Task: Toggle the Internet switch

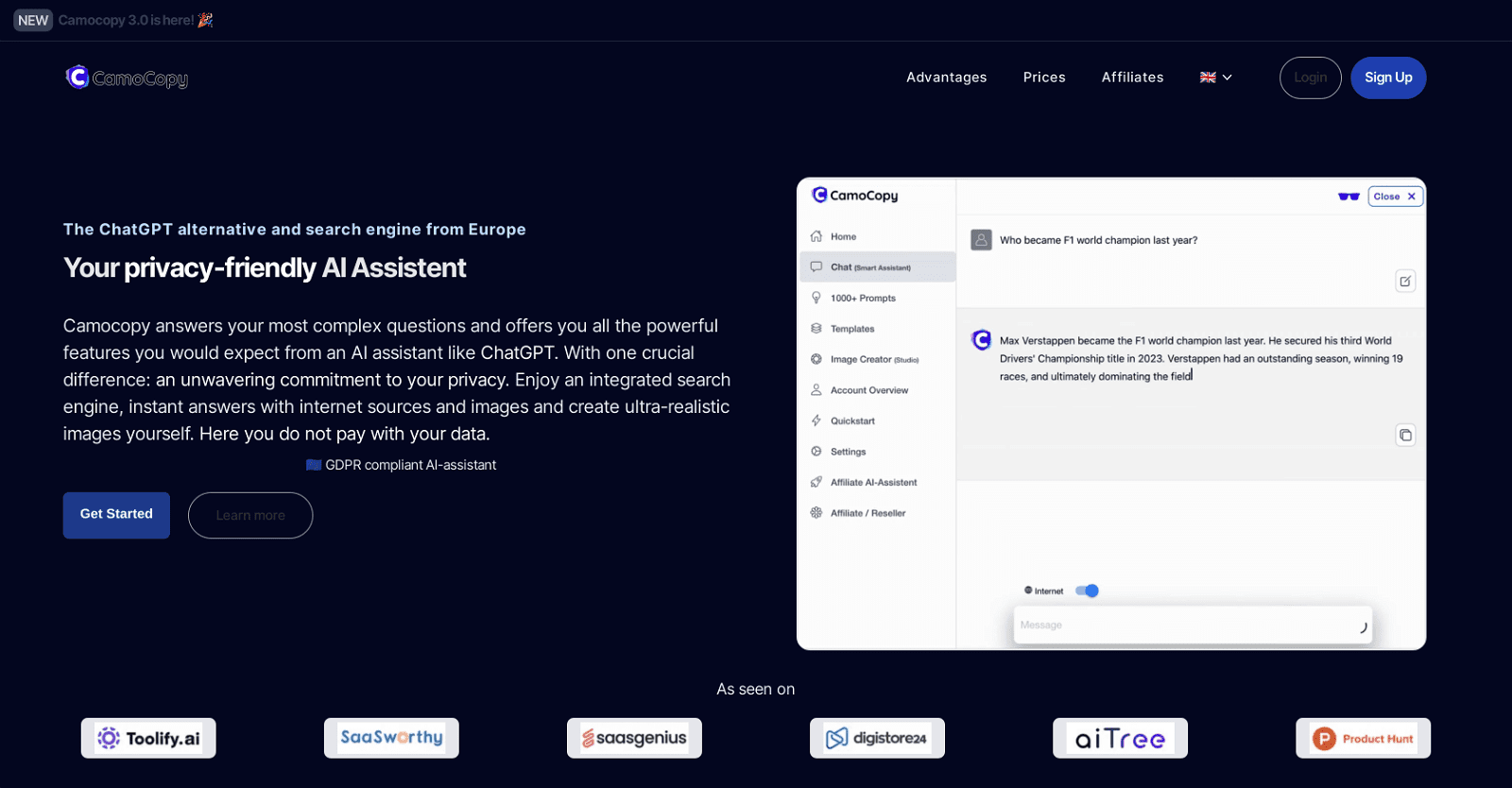Action: [x=1087, y=591]
